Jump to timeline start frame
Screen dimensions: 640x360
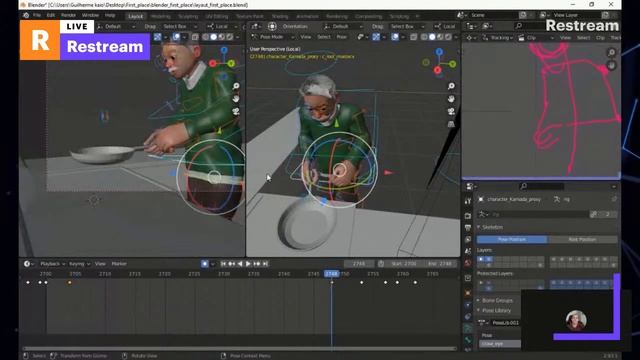tap(223, 264)
